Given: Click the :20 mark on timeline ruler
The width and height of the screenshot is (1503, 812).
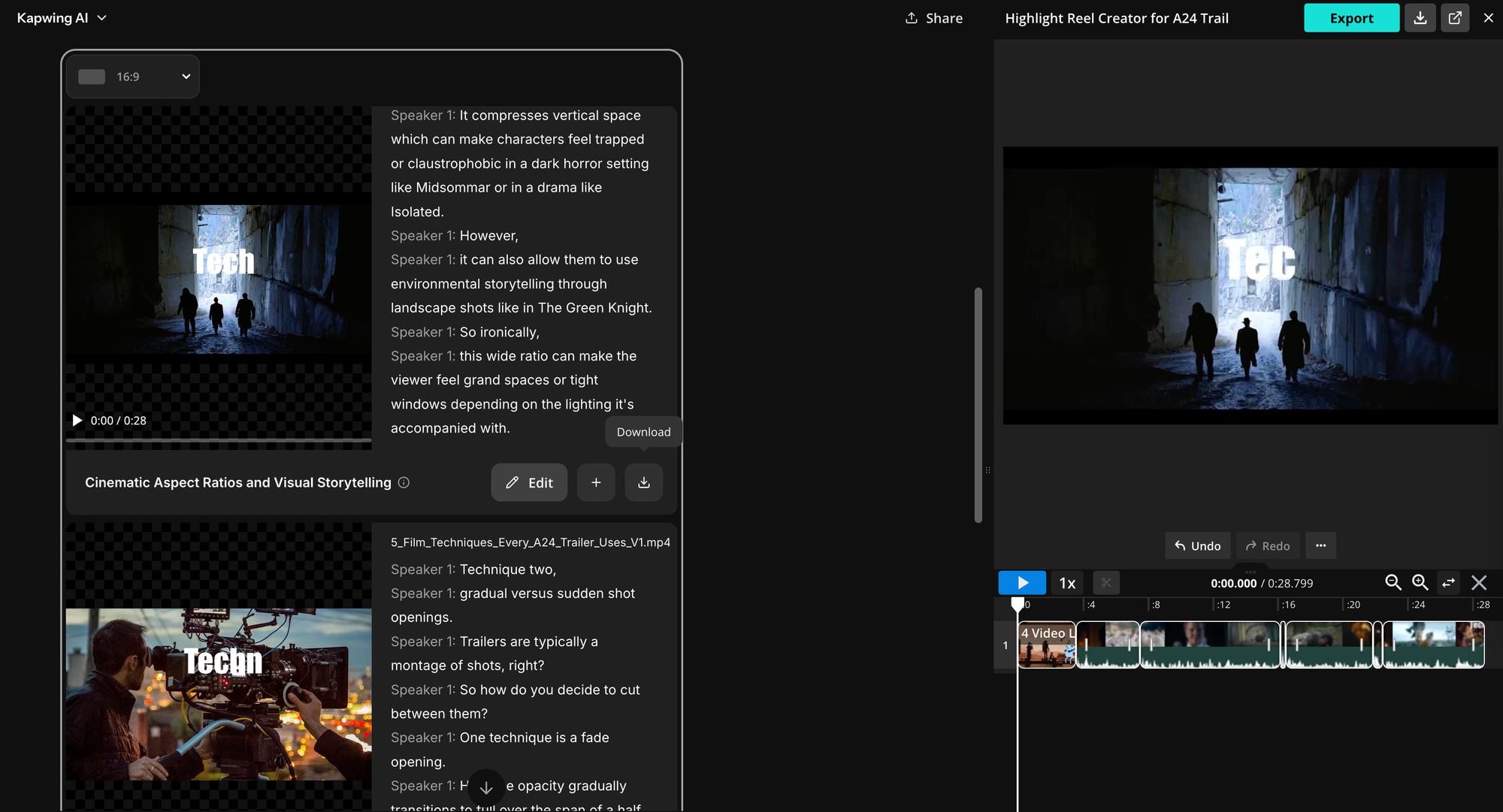Looking at the screenshot, I should [1353, 605].
